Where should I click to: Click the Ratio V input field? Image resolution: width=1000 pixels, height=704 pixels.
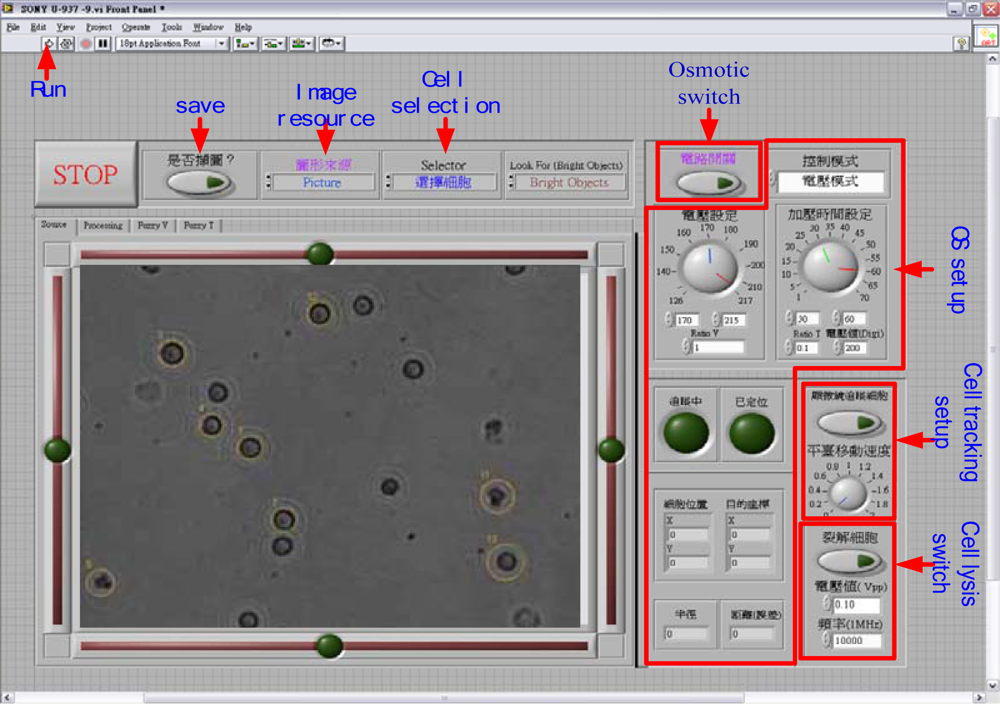click(717, 347)
